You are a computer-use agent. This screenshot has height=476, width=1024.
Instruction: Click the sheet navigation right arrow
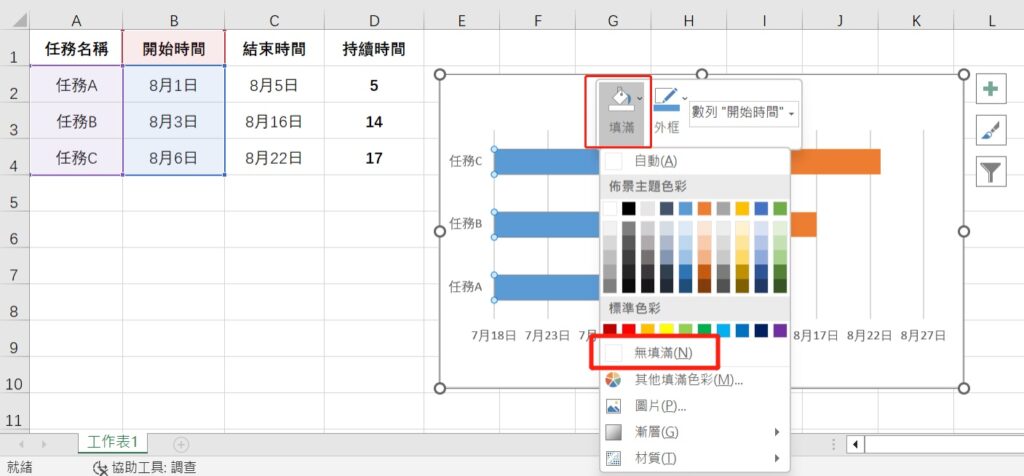(x=44, y=445)
